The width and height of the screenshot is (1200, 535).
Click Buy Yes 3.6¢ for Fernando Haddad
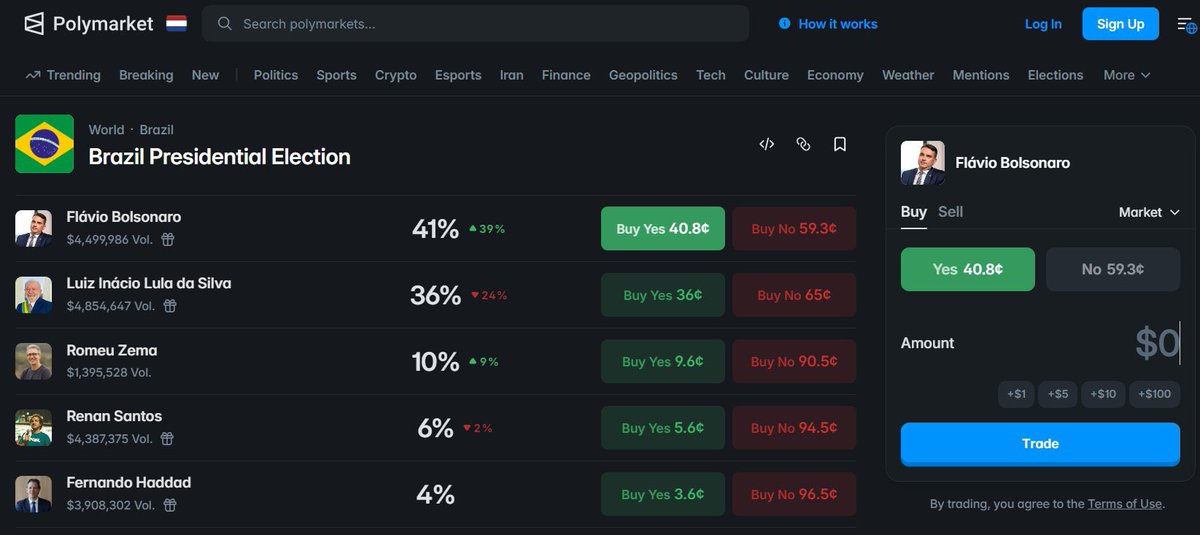coord(663,494)
